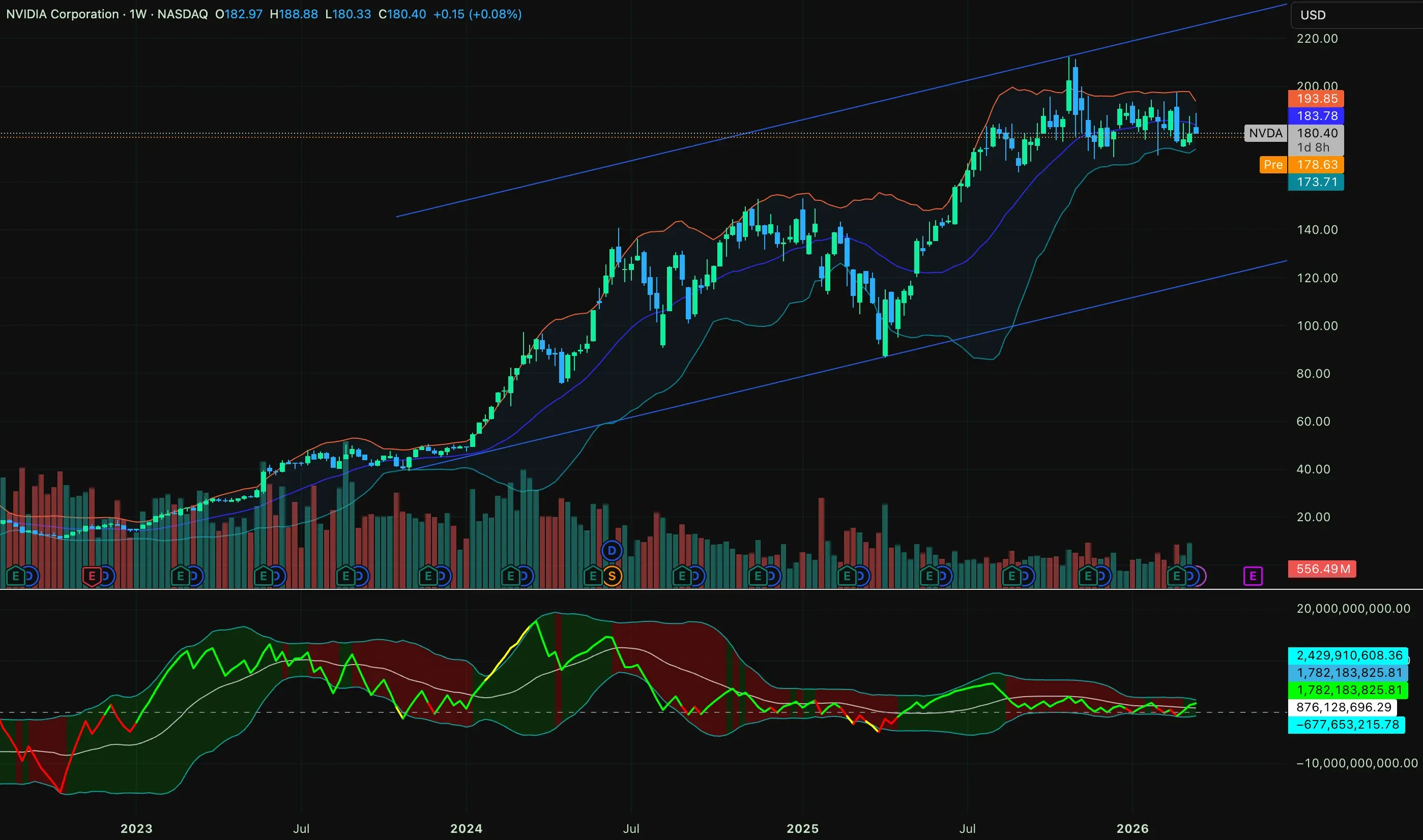Click the NVIDIA Corporation symbol title
This screenshot has width=1423, height=840.
pos(62,14)
